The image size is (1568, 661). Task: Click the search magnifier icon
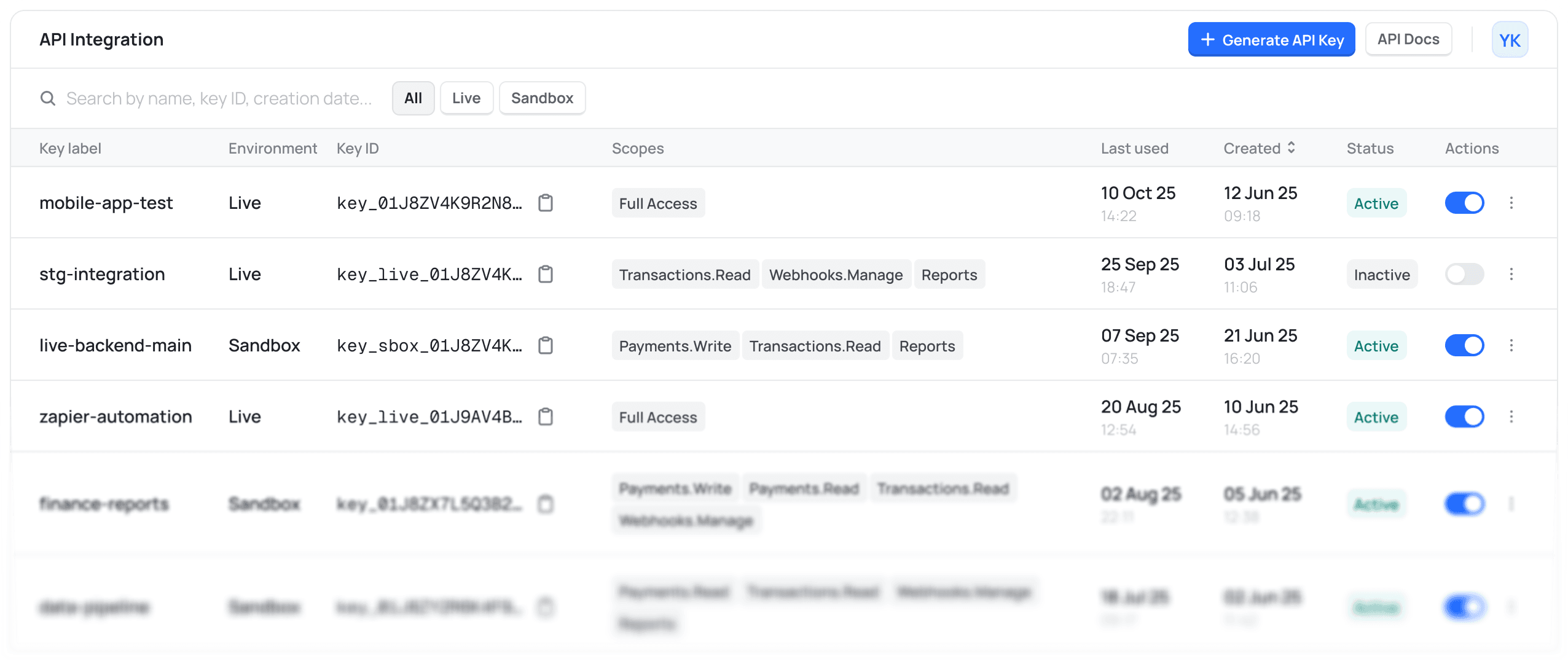(x=48, y=98)
